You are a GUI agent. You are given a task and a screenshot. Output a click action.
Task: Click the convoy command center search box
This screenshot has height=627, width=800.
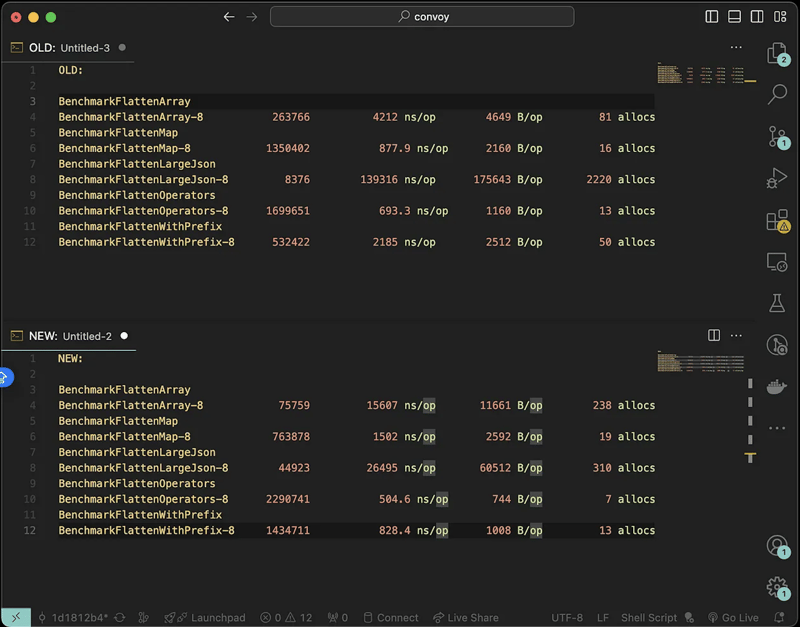coord(422,17)
